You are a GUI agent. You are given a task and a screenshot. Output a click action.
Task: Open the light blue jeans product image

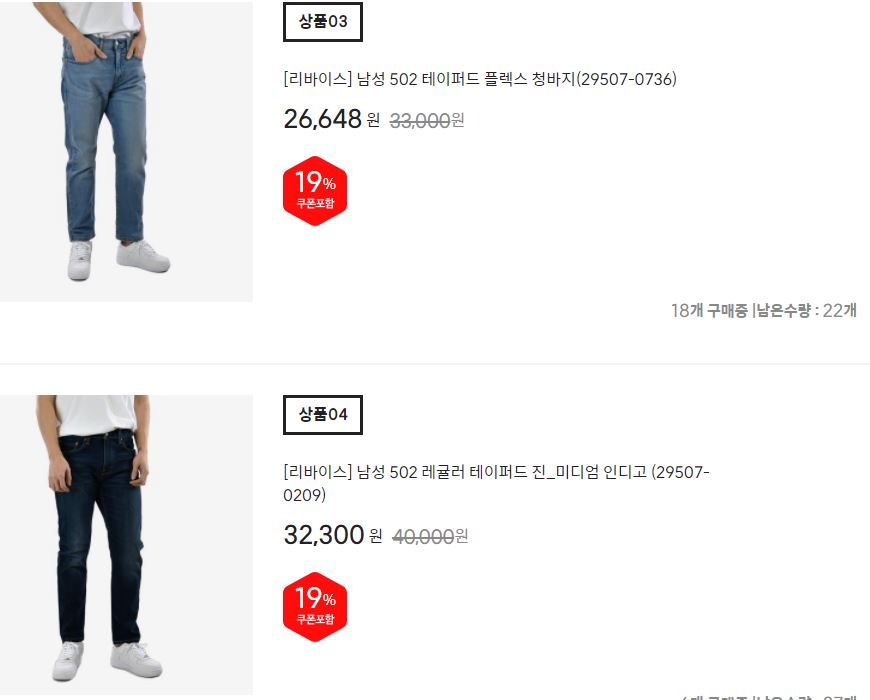tap(126, 151)
